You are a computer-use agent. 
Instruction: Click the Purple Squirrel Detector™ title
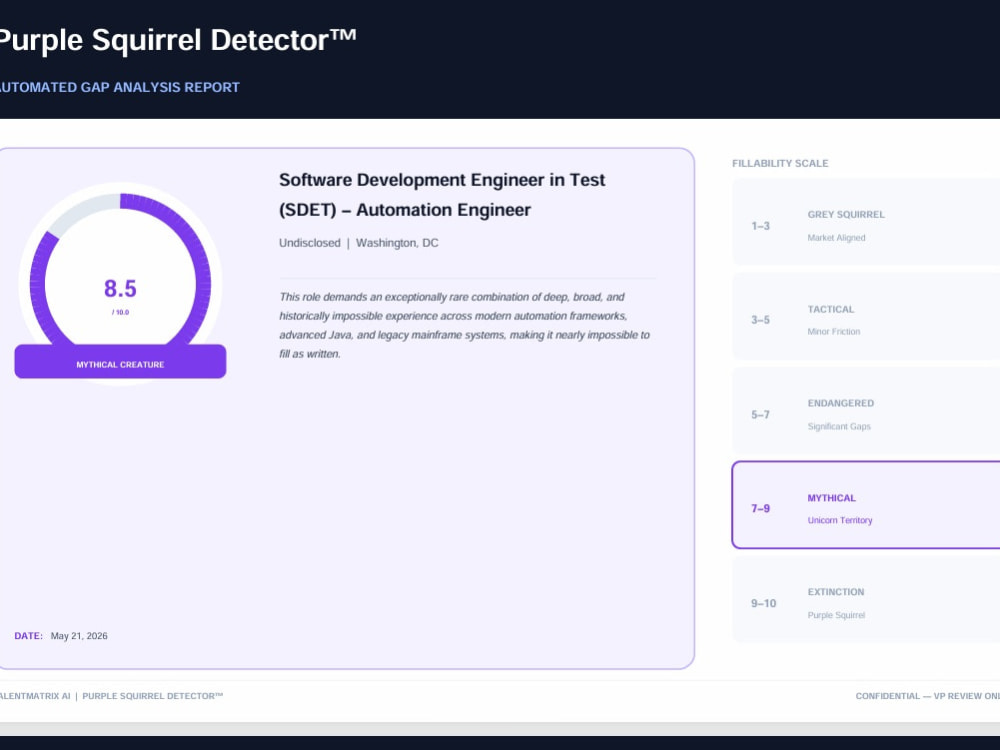pyautogui.click(x=177, y=40)
